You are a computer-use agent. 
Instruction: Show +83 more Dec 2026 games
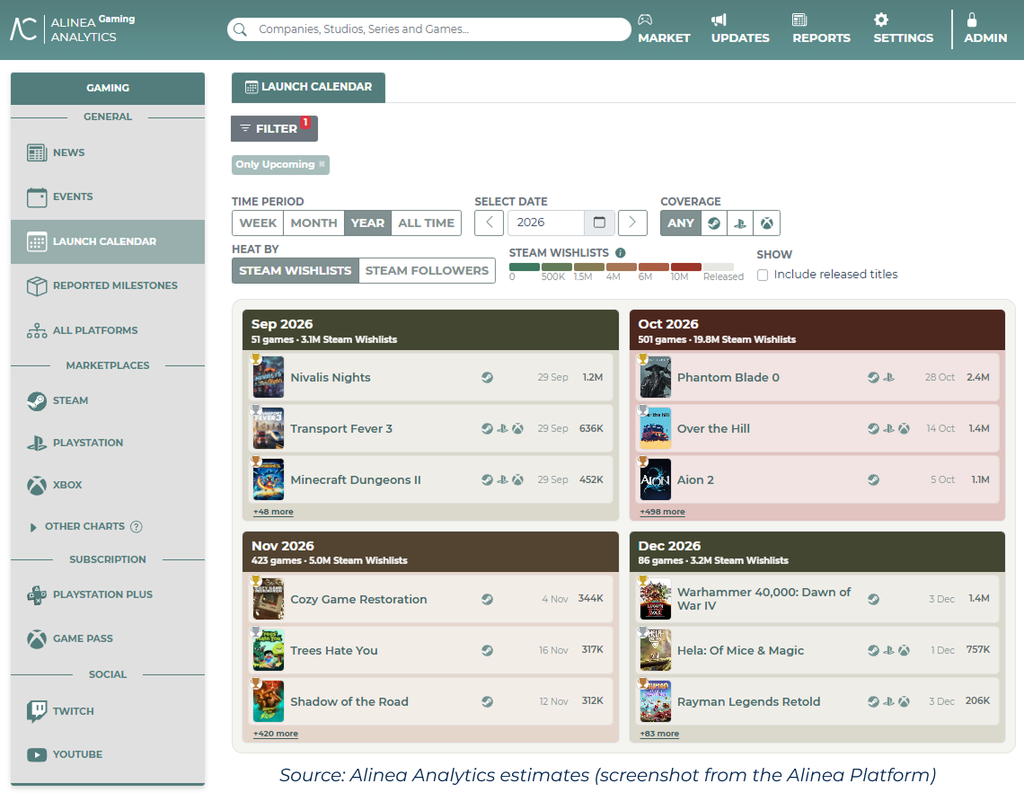click(660, 734)
